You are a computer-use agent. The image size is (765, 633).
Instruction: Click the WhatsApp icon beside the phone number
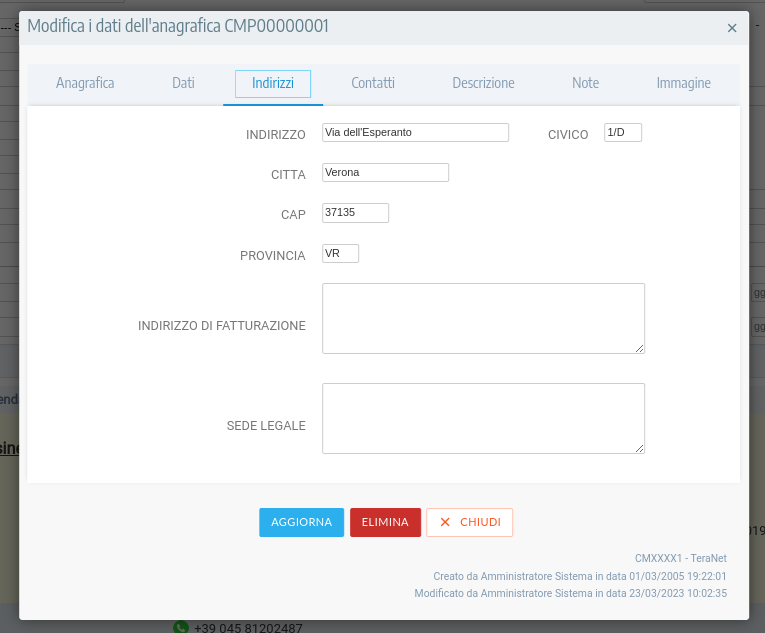click(x=181, y=627)
